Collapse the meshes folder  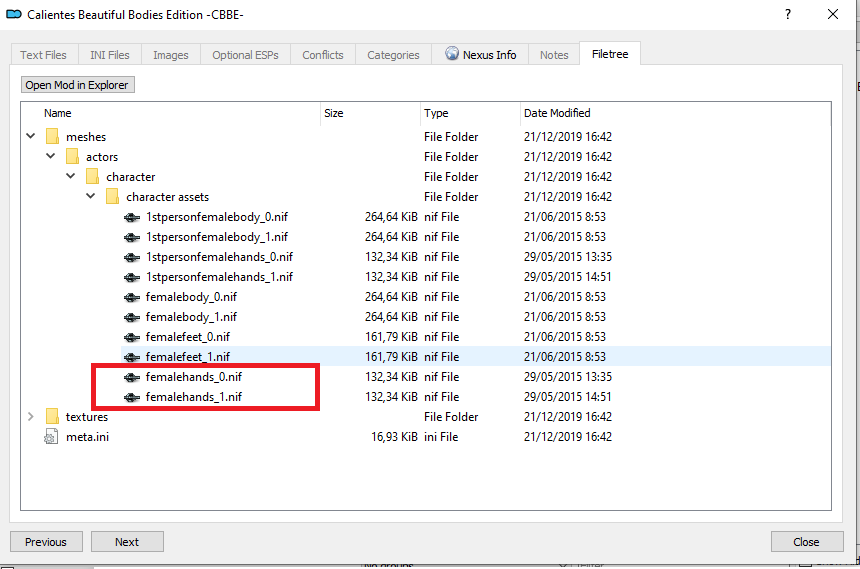click(31, 136)
